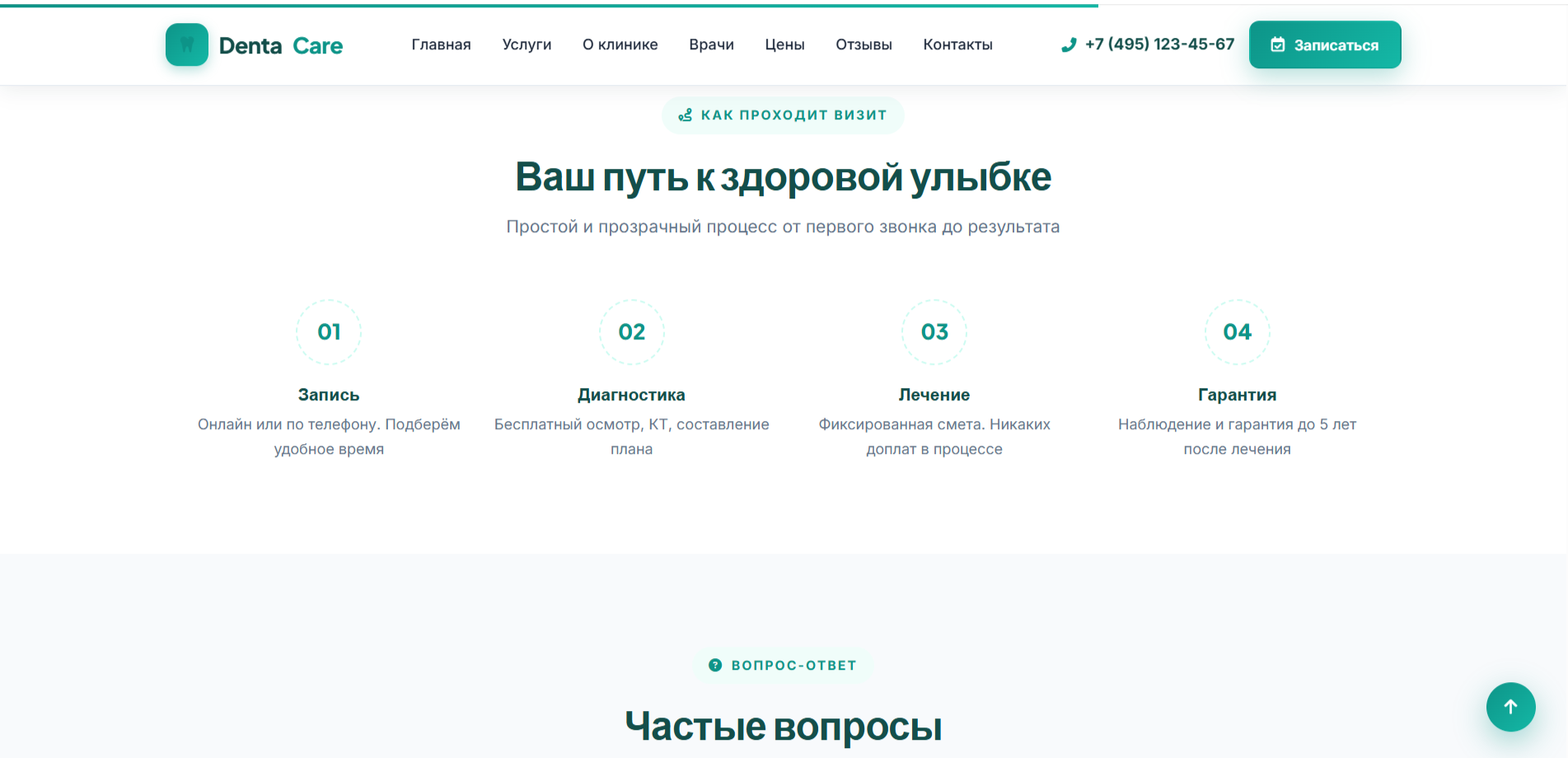Click the text Бесплатный осмотр, КТ, составление плана
Viewport: 1568px width, 758px height.
click(631, 437)
